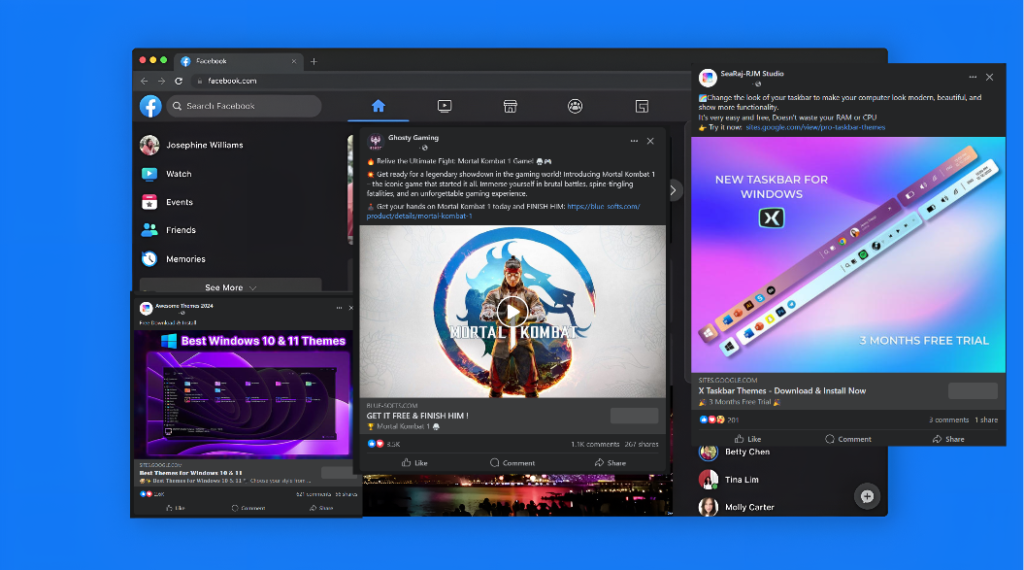Click the New Taskbar for Windows image
The width and height of the screenshot is (1024, 570).
point(848,255)
